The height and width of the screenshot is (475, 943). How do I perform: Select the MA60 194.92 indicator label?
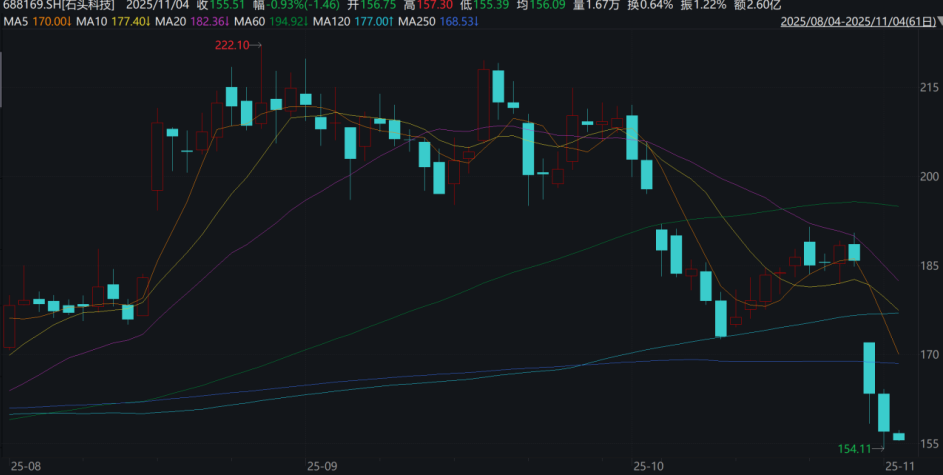(x=271, y=22)
